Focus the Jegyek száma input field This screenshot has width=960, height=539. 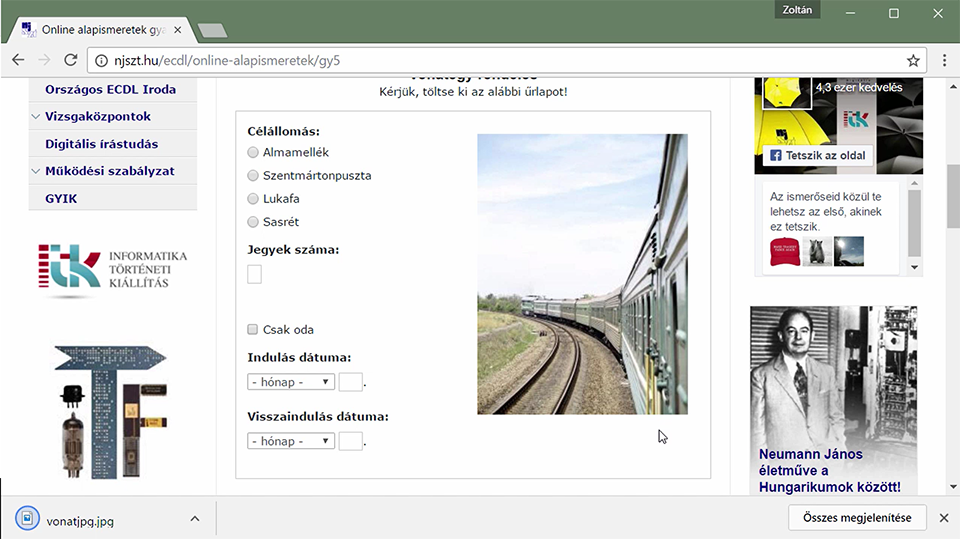255,274
